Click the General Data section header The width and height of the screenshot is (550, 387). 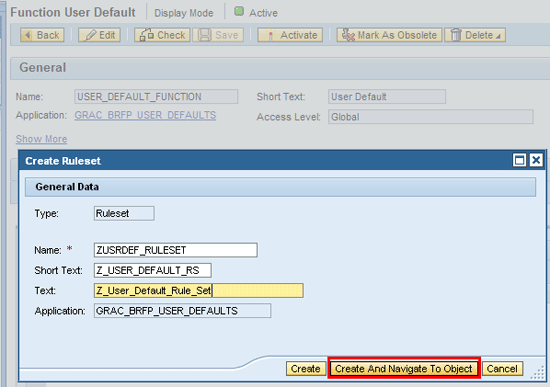(x=280, y=187)
